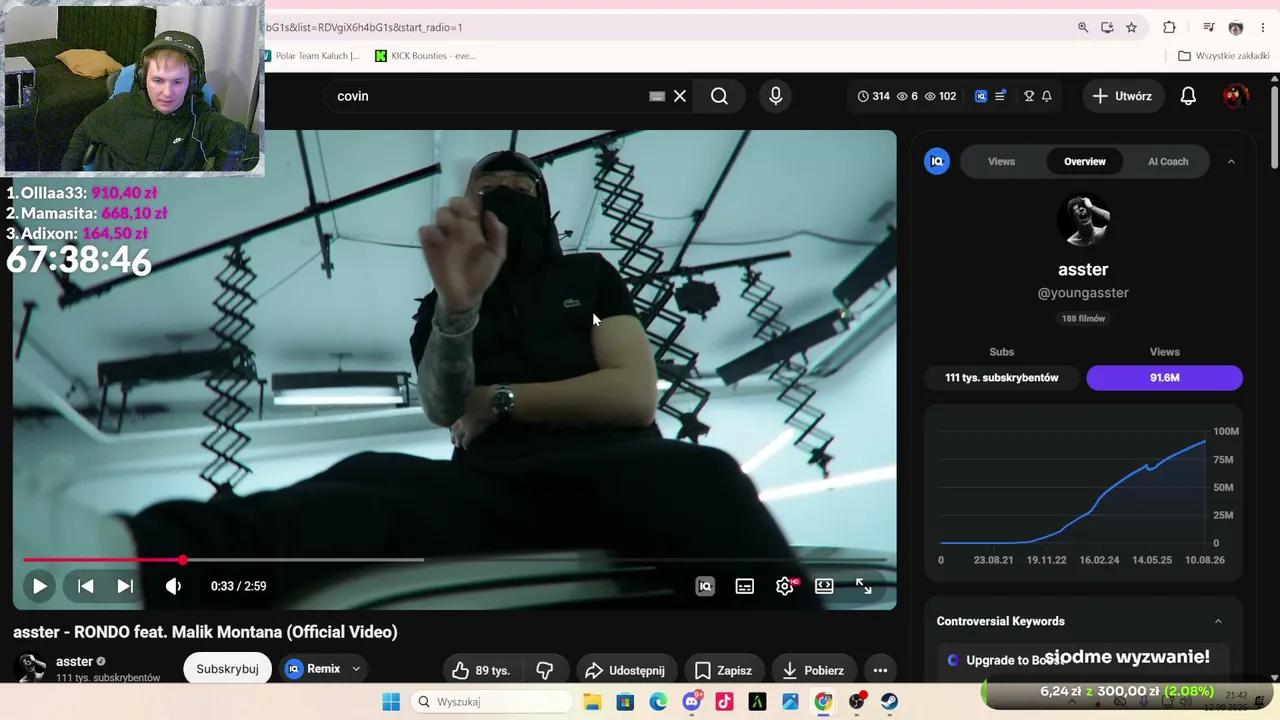Viewport: 1280px width, 720px height.
Task: Open YouTube account avatar menu
Action: 1236,96
